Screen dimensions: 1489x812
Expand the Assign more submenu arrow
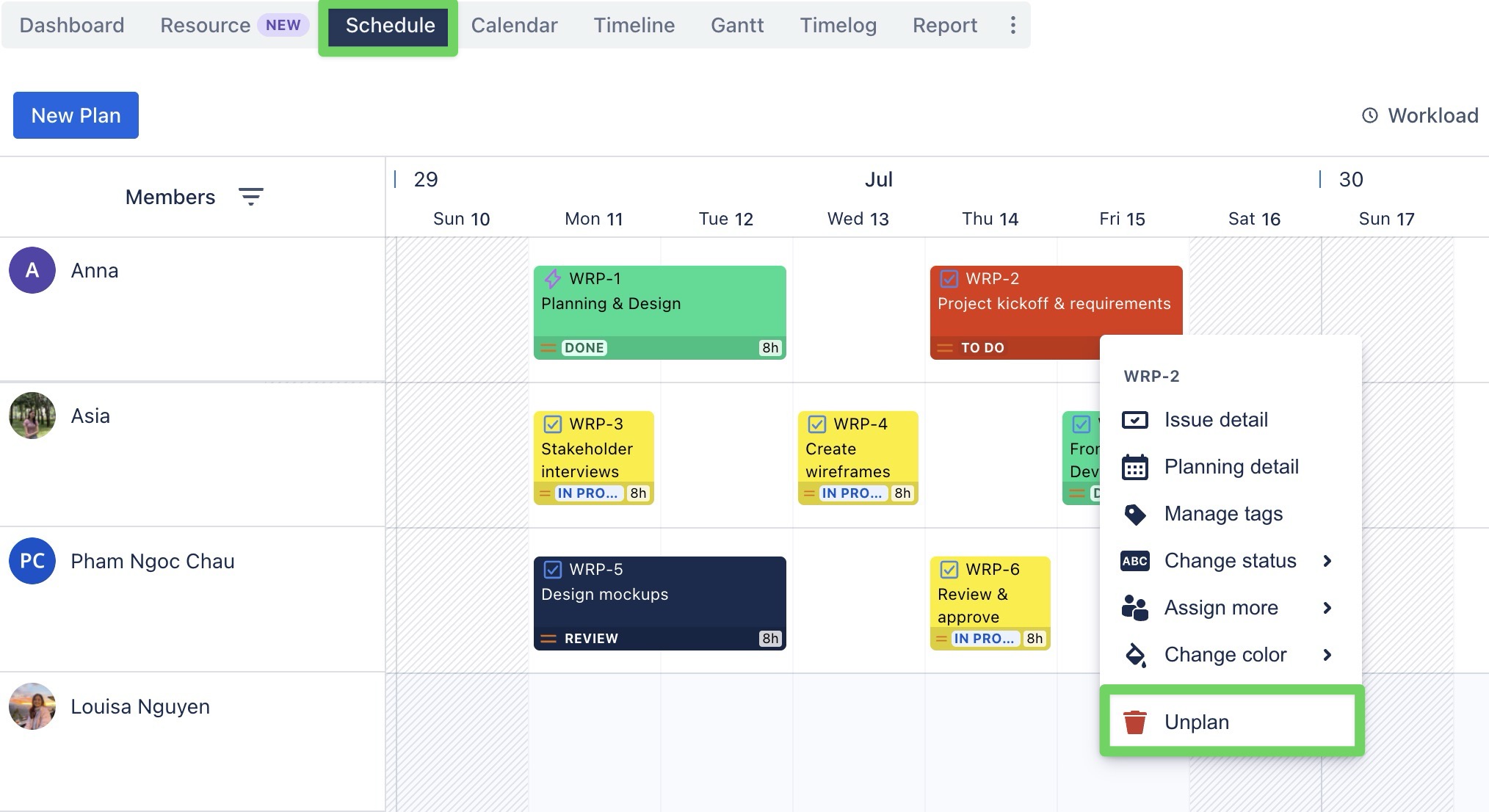1327,608
